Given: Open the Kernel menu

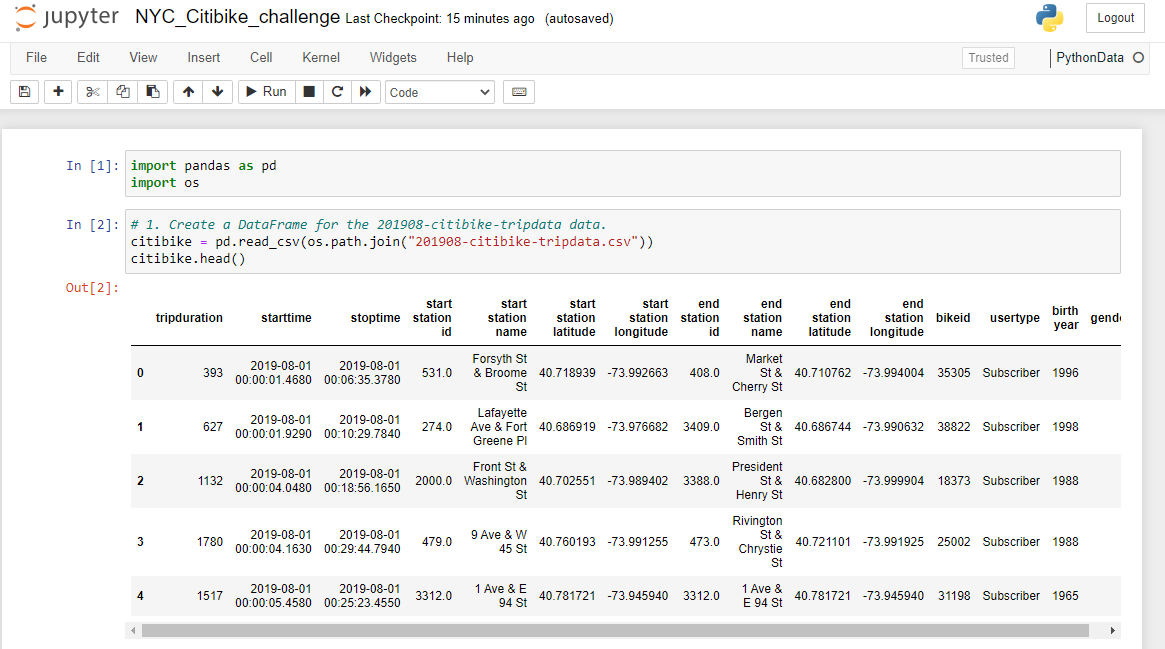Looking at the screenshot, I should point(320,57).
